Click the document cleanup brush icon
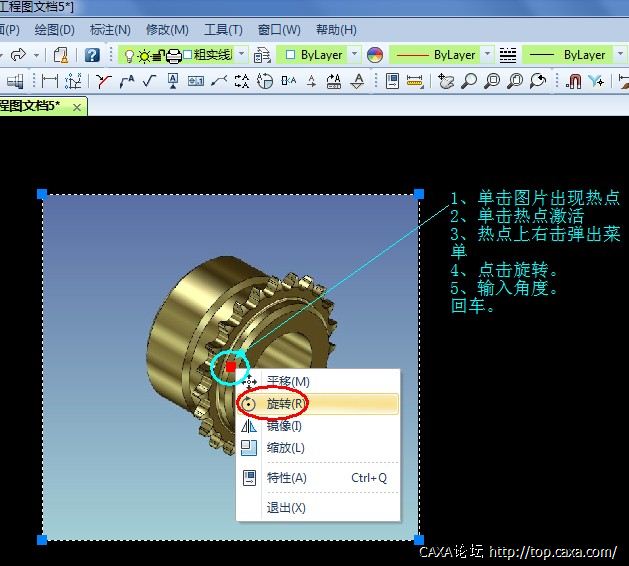Viewport: 629px width, 566px height. coord(61,55)
